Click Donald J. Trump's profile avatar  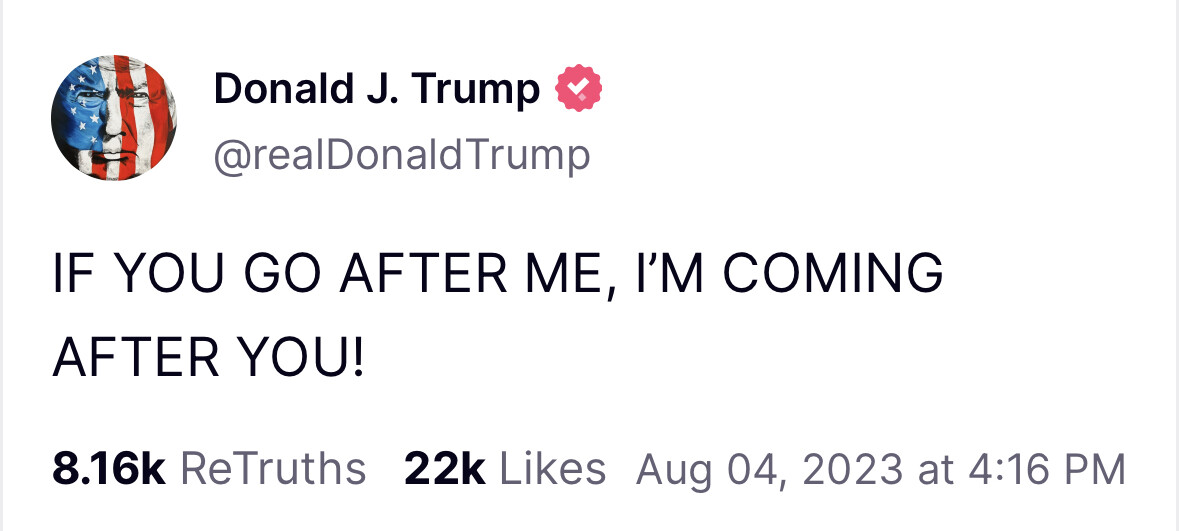[x=113, y=117]
